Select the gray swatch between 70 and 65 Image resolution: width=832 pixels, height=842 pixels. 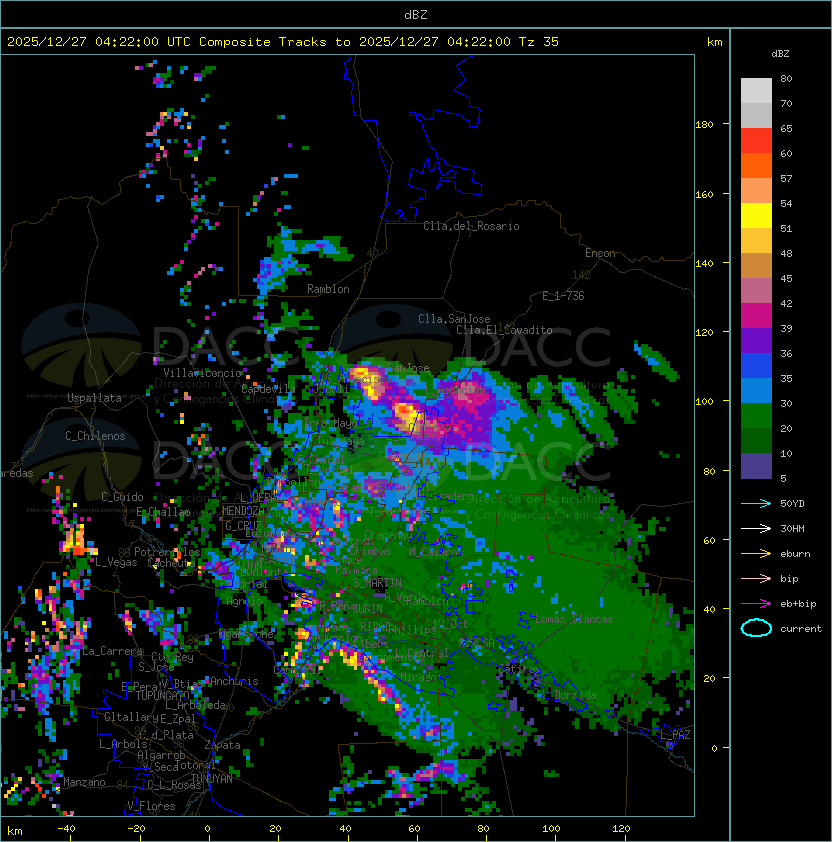pyautogui.click(x=756, y=115)
